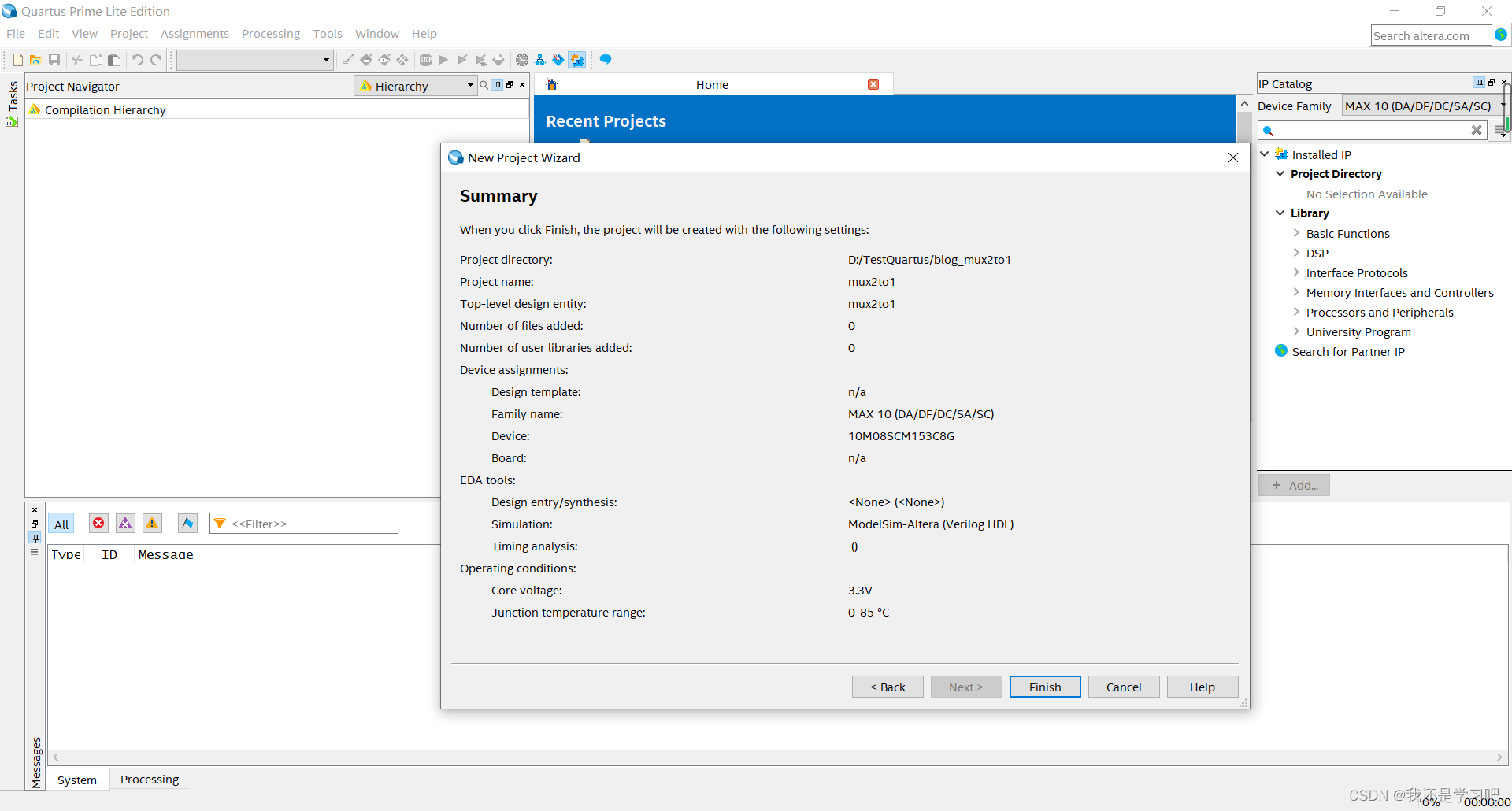The width and height of the screenshot is (1512, 811).
Task: Expand Memory Interfaces and Controllers
Action: pos(1296,292)
